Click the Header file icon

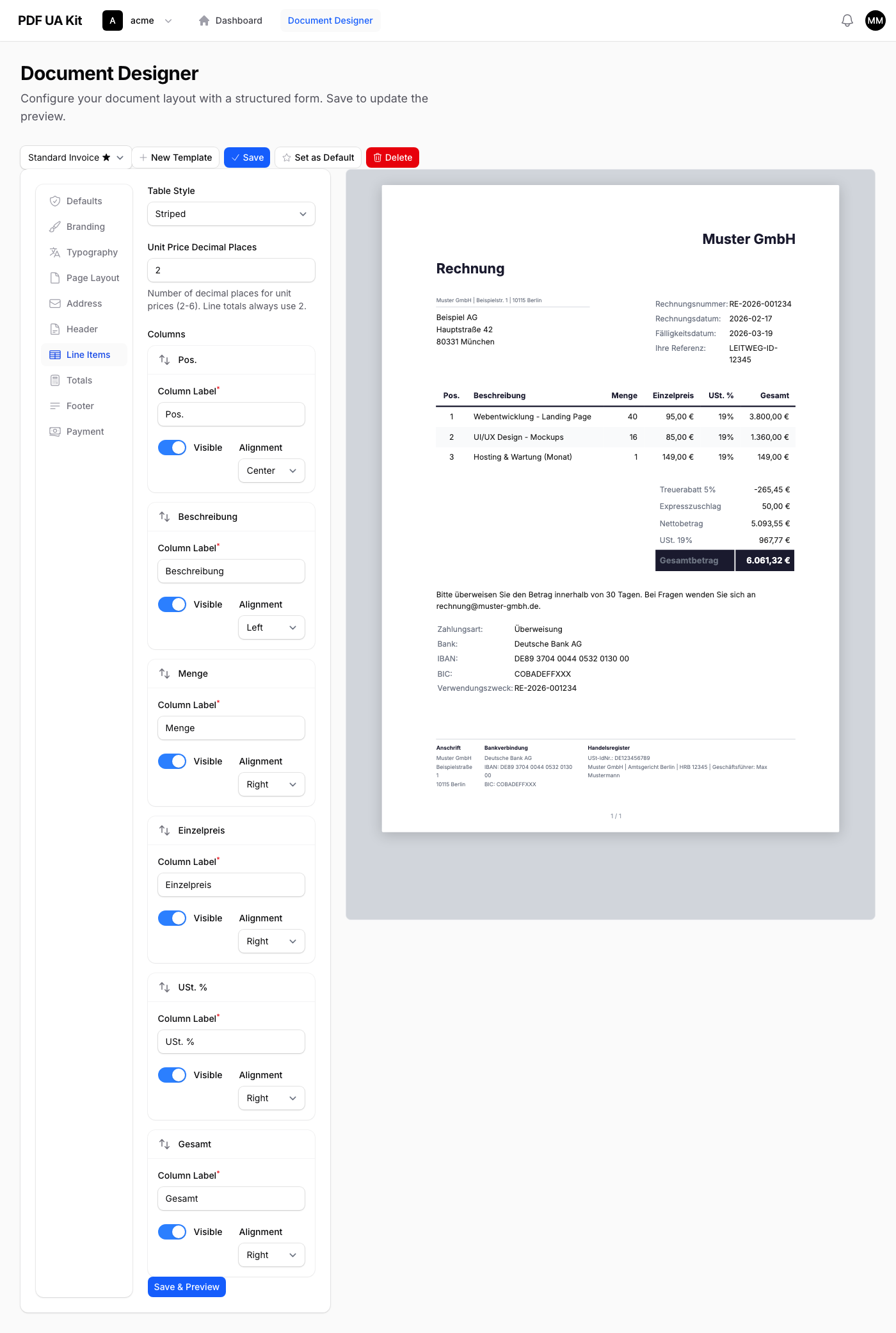tap(55, 329)
